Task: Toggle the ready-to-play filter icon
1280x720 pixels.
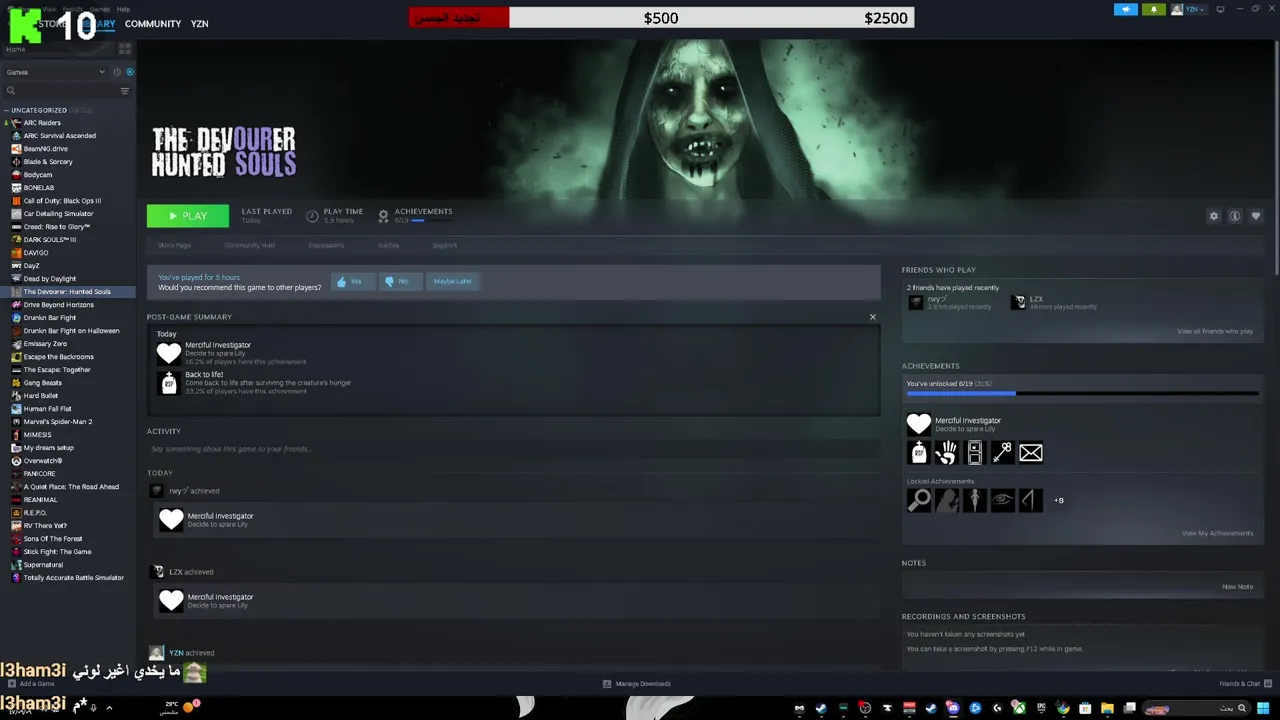Action: coord(130,72)
